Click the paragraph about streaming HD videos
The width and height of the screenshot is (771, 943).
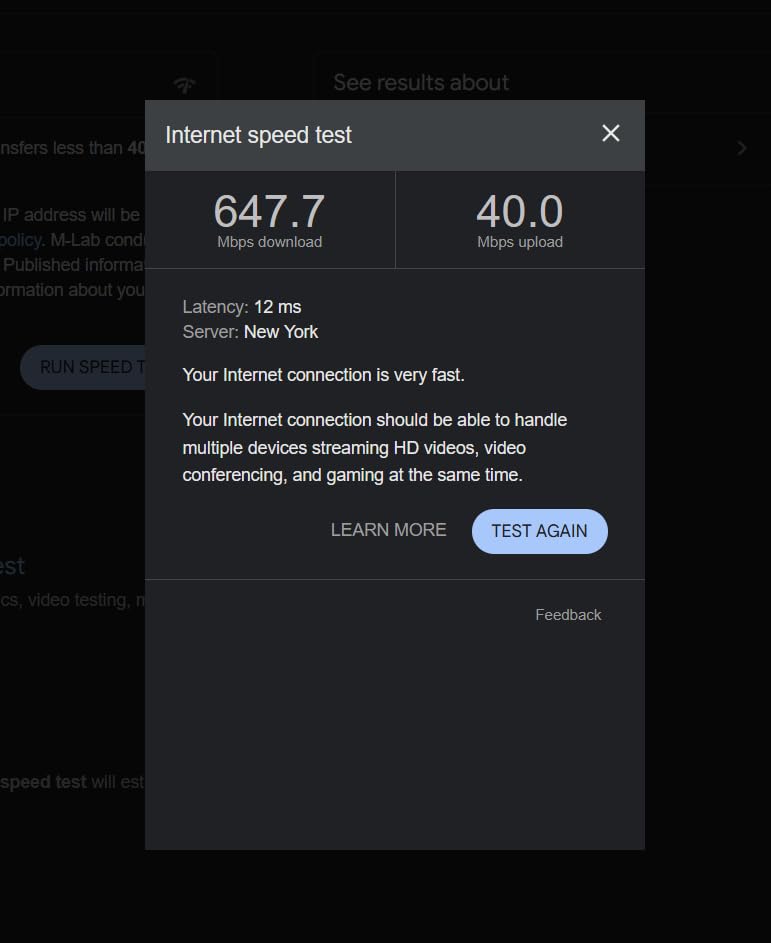(x=374, y=447)
